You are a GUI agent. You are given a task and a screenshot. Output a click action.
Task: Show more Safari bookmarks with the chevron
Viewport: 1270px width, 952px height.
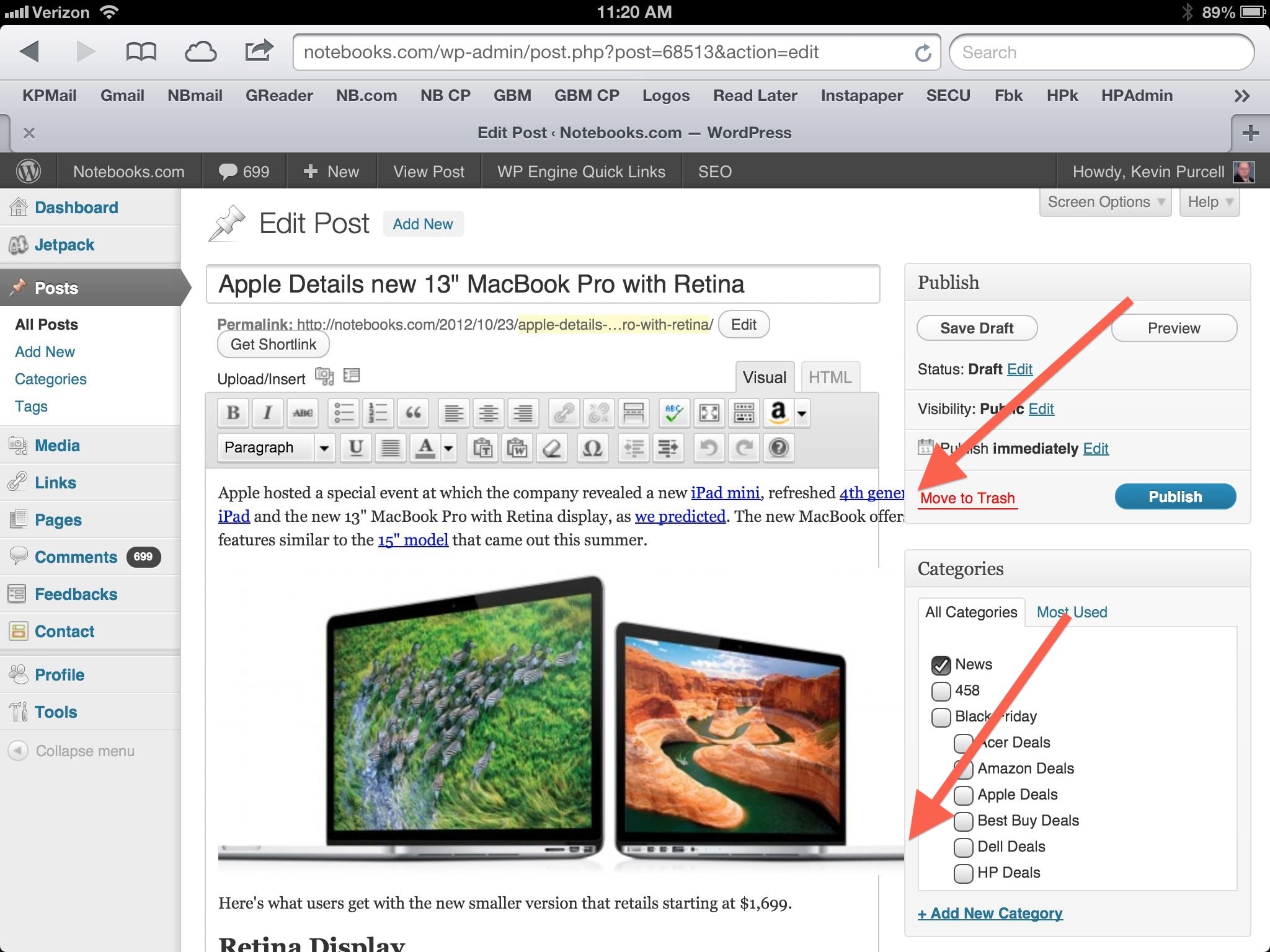tap(1241, 96)
